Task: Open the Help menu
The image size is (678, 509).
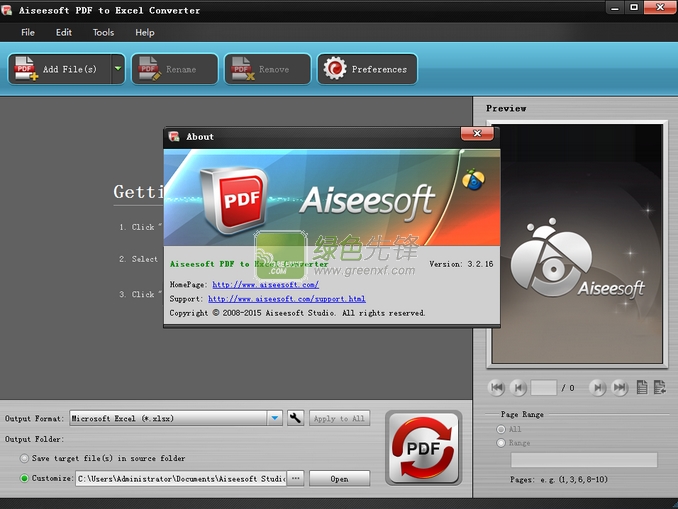Action: point(144,32)
